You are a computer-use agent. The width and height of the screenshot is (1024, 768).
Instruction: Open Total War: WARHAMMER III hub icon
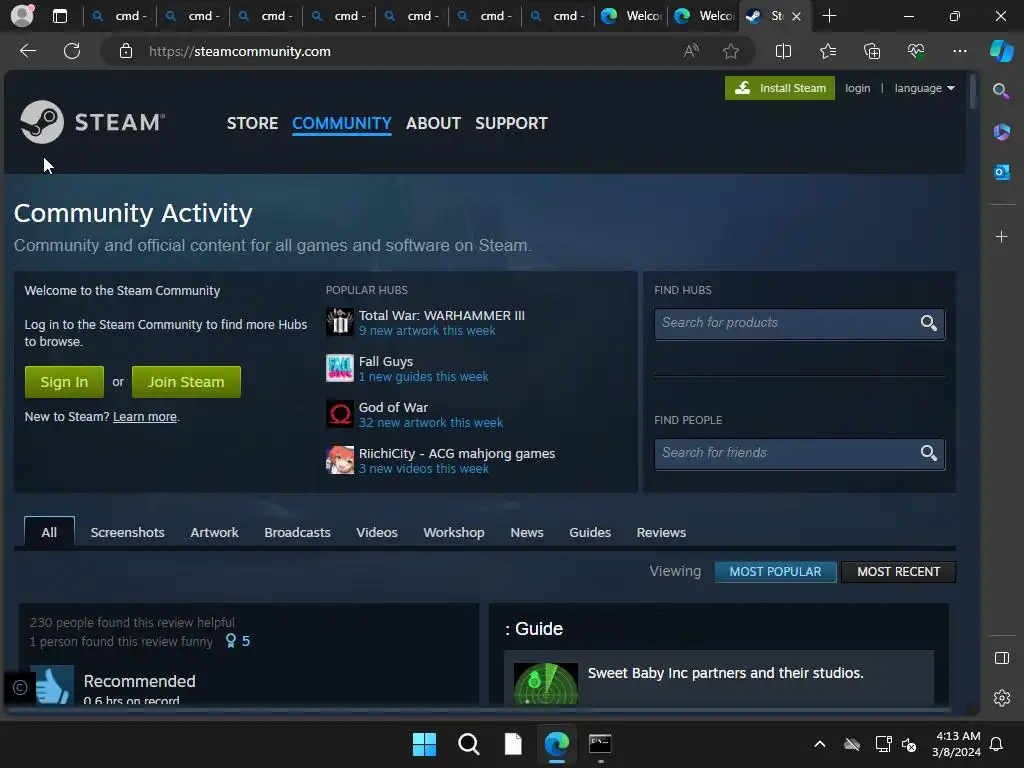pos(340,322)
